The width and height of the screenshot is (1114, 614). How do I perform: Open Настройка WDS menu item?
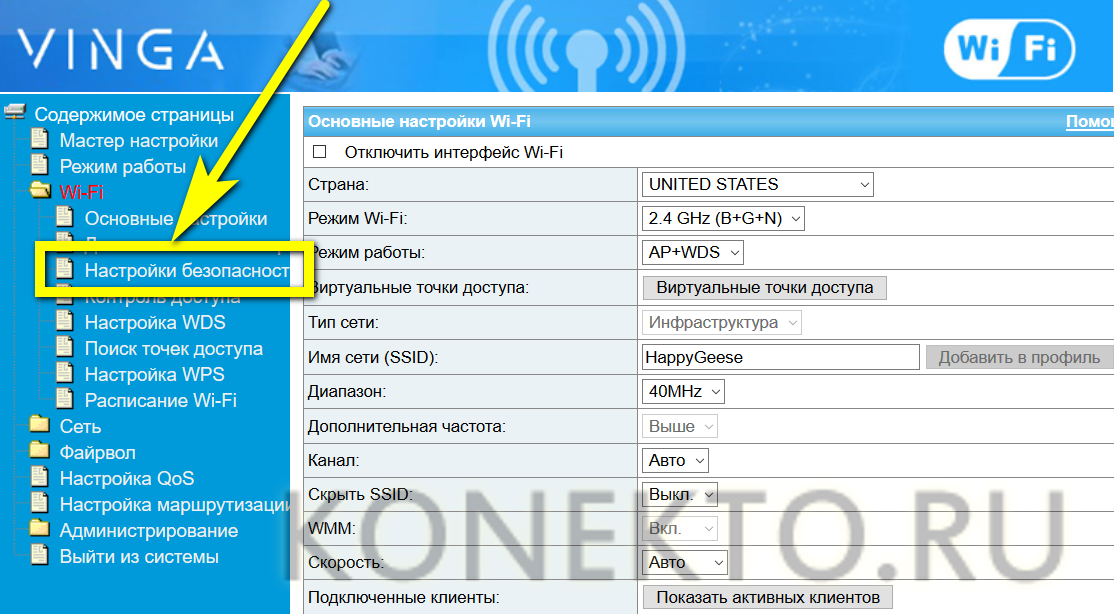coord(155,322)
